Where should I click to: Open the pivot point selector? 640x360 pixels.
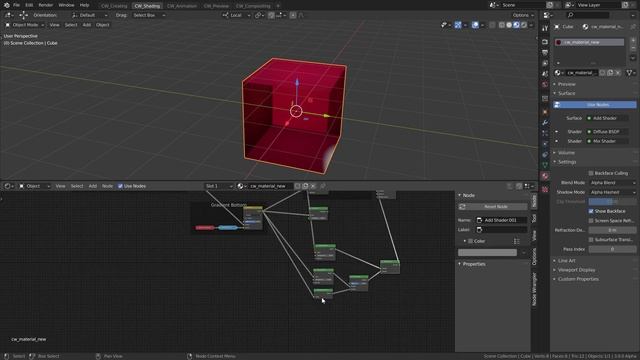click(x=259, y=15)
